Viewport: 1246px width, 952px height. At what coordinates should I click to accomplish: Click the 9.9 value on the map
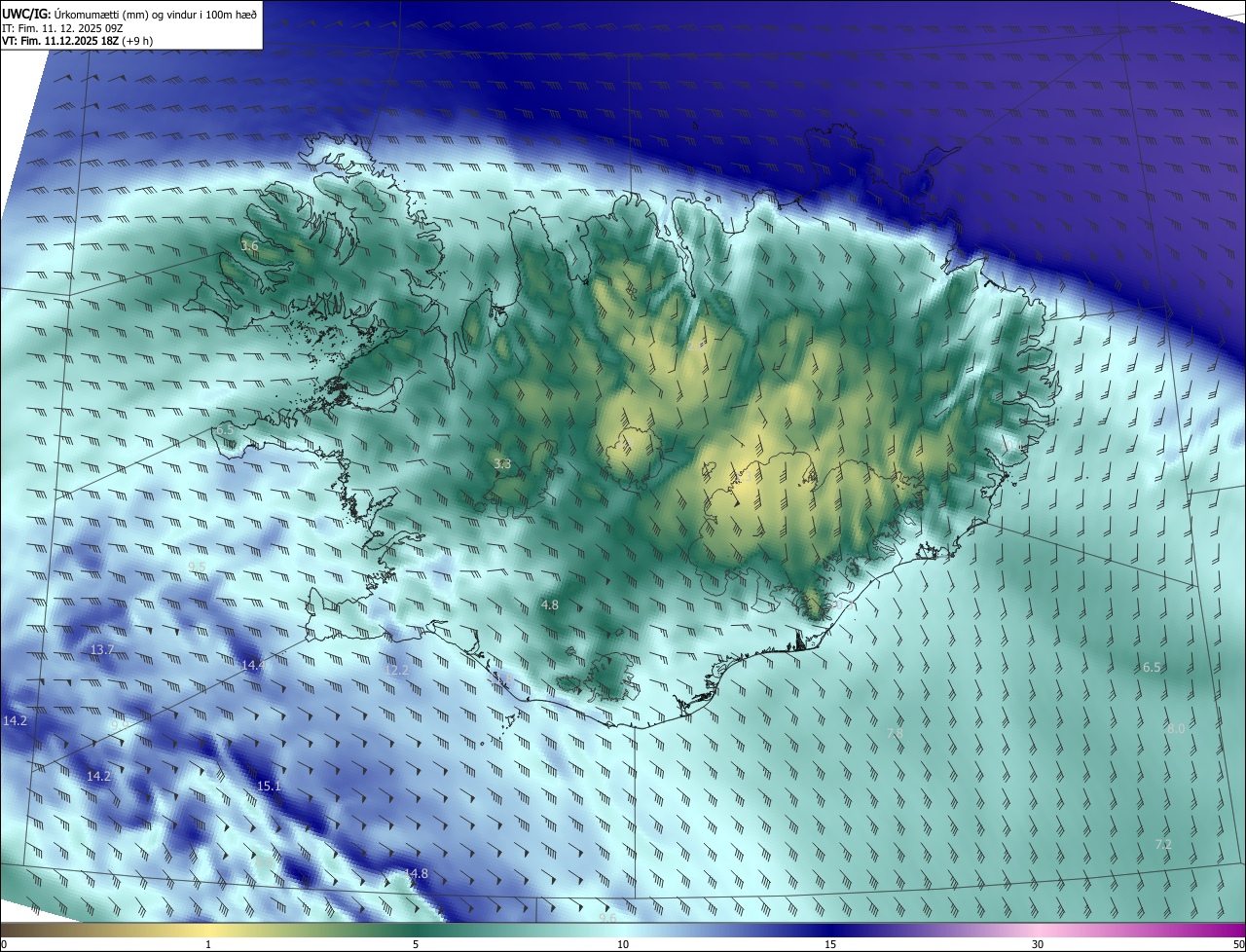(119, 725)
